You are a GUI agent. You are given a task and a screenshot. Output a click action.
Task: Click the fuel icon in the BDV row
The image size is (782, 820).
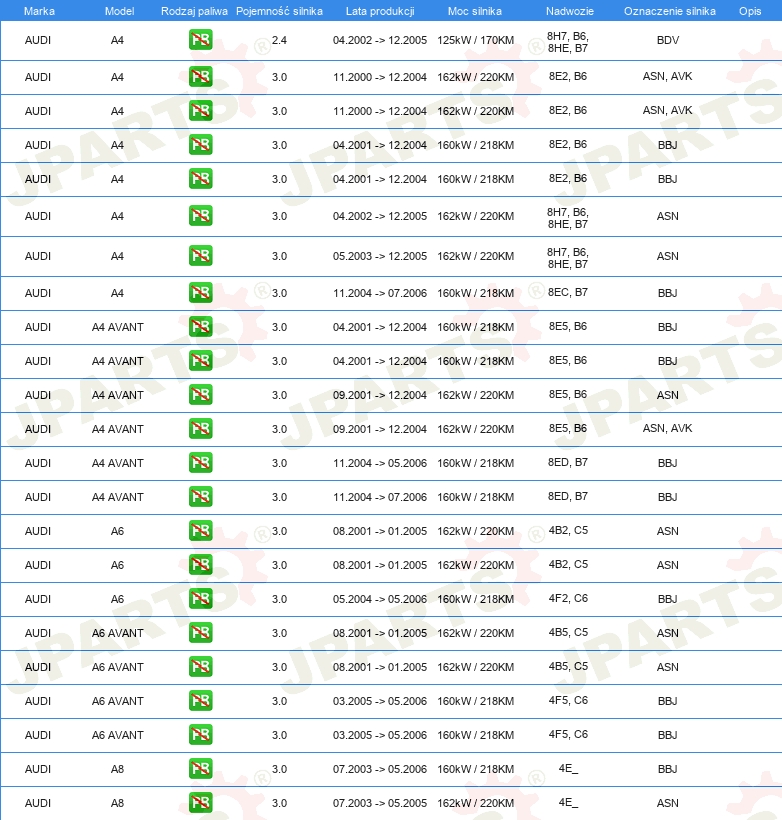click(x=200, y=40)
